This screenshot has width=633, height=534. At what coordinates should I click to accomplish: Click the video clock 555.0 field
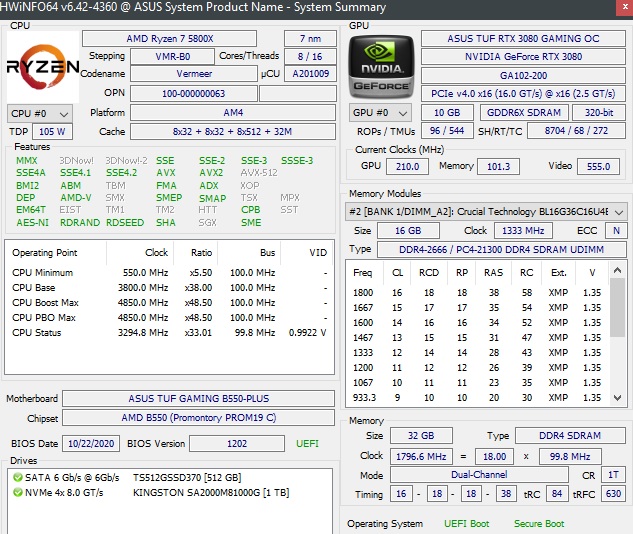tap(598, 166)
